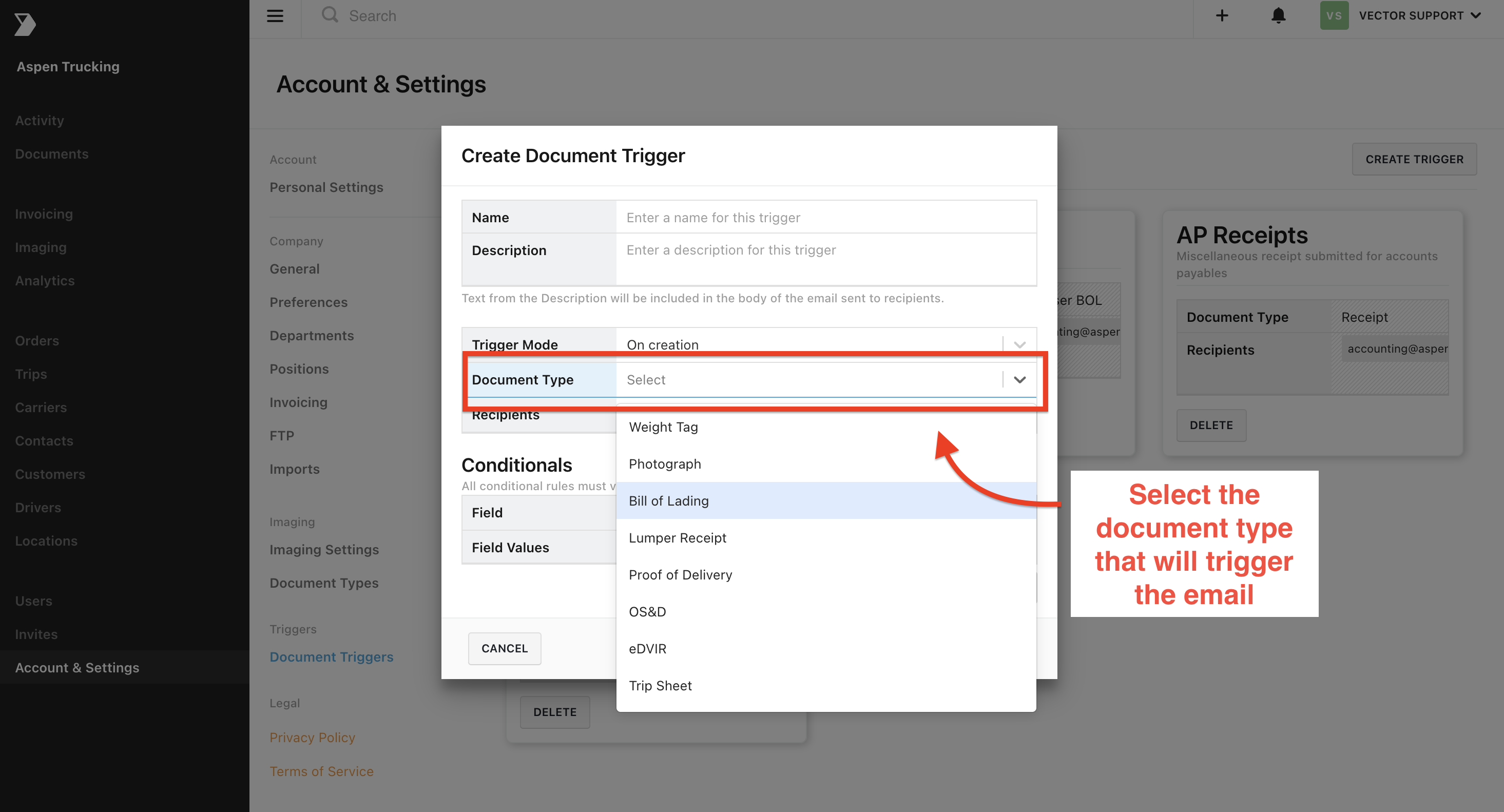Click the VS user avatar
The image size is (1504, 812).
[x=1334, y=16]
